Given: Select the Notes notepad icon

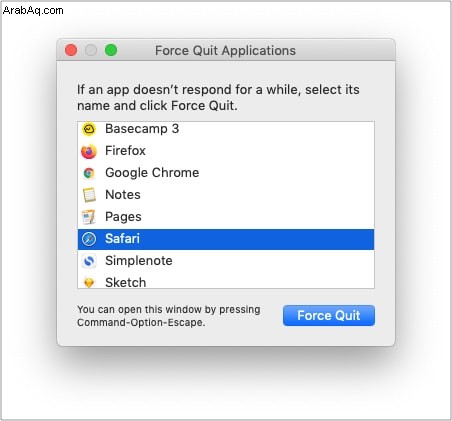Looking at the screenshot, I should pos(89,195).
